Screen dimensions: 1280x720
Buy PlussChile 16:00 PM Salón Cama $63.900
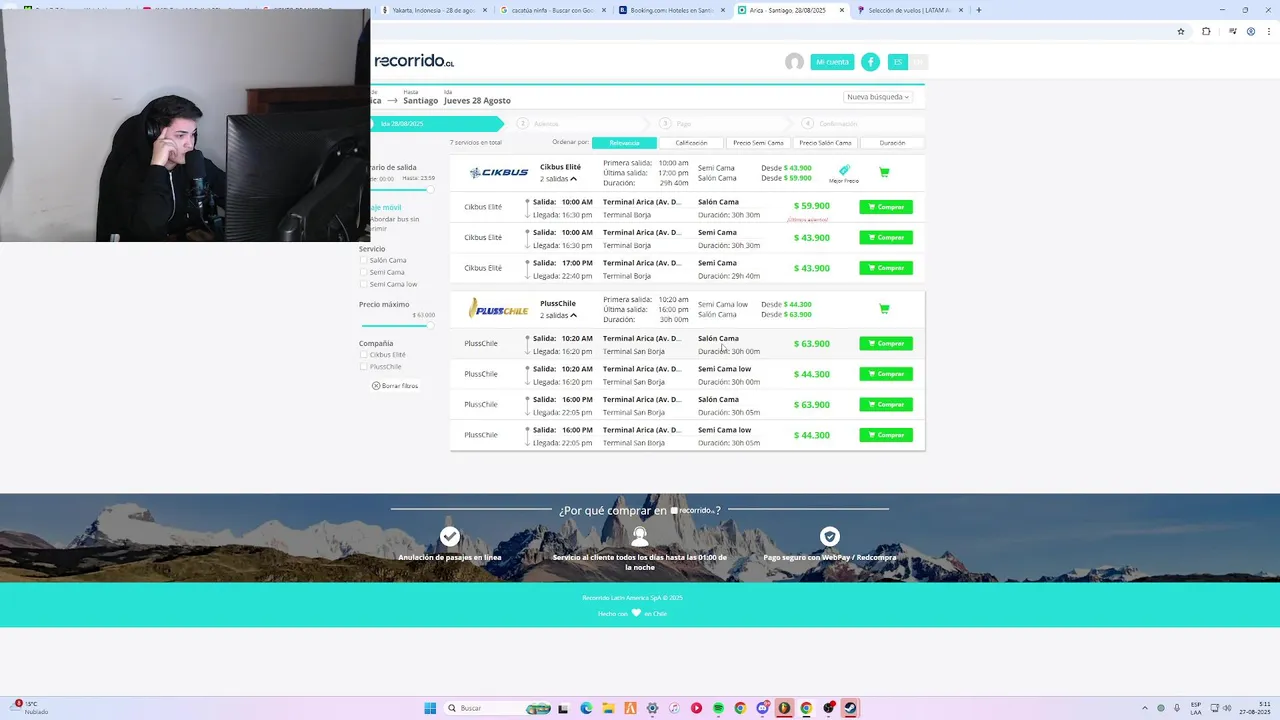[886, 405]
